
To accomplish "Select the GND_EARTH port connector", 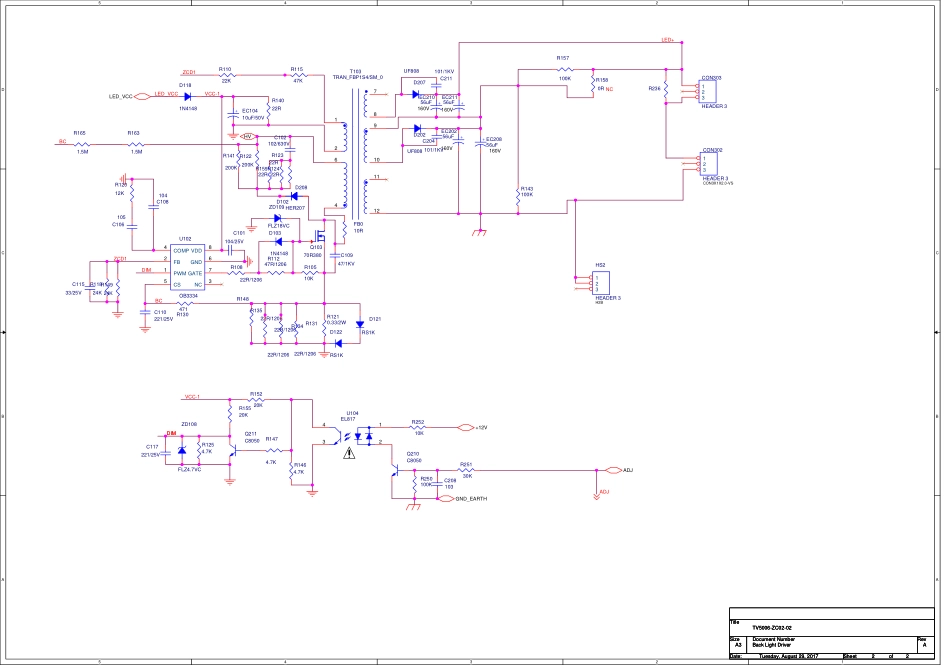I will pyautogui.click(x=447, y=498).
